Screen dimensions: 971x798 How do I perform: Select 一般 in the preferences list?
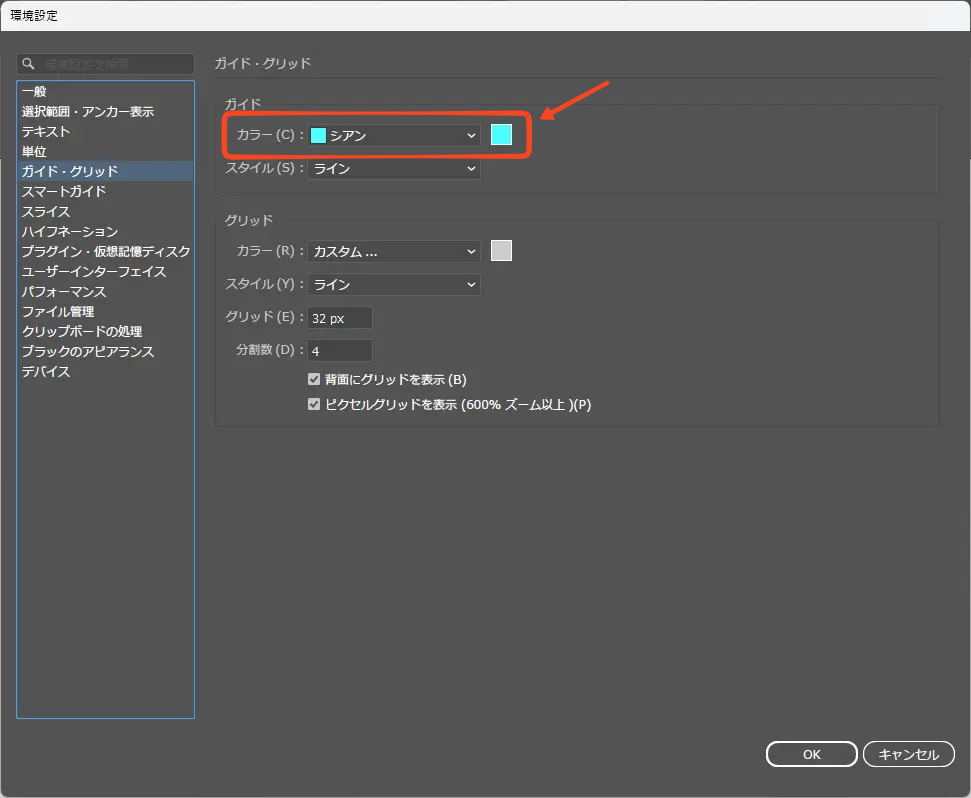point(34,92)
